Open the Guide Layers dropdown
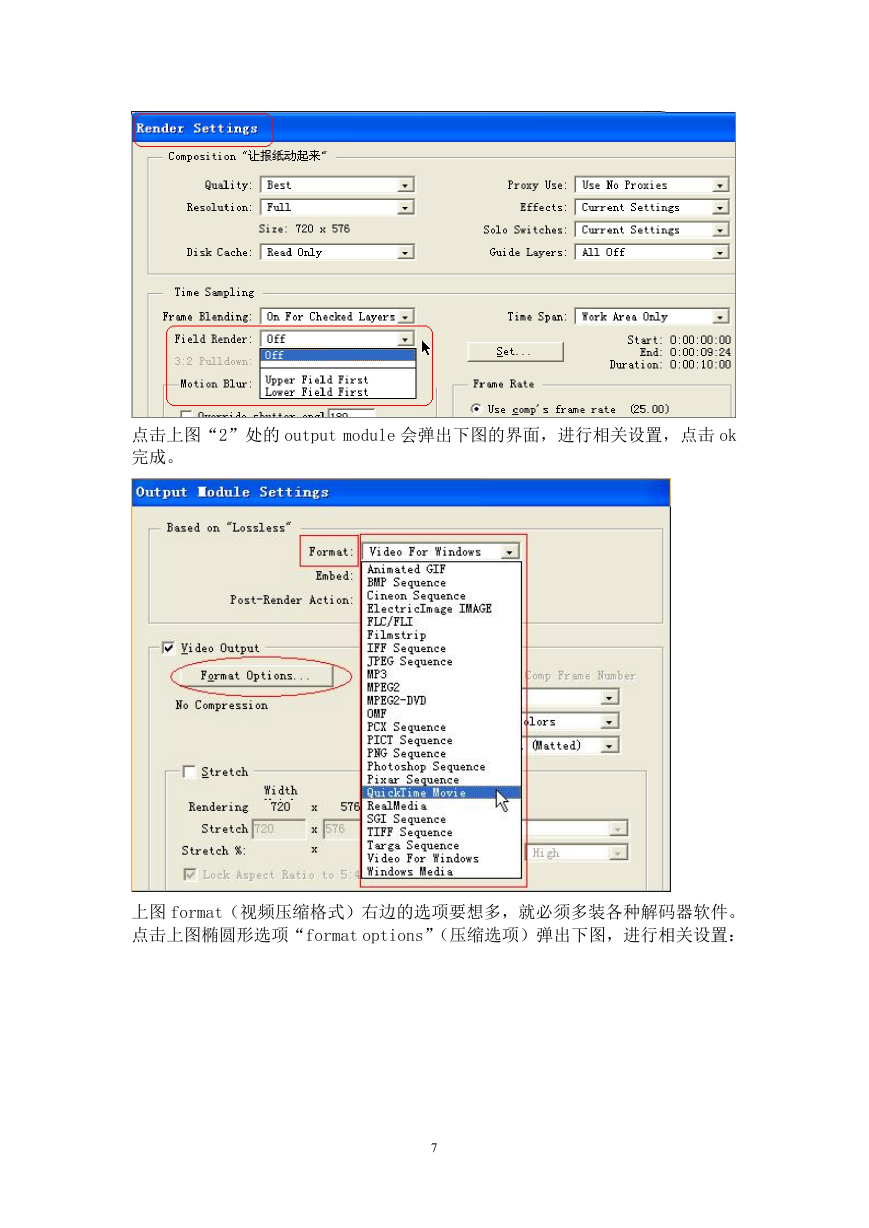 (652, 252)
